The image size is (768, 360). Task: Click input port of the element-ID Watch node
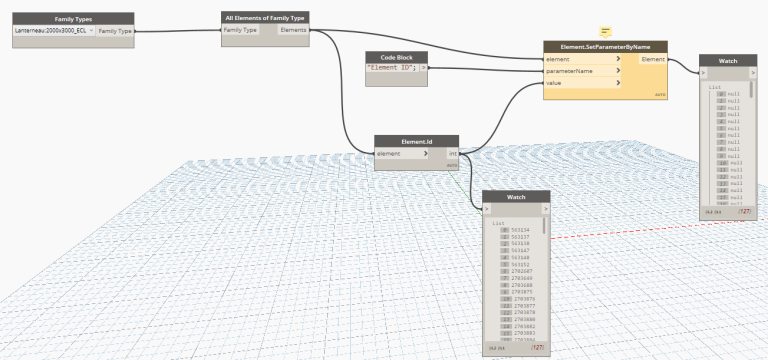(x=486, y=209)
